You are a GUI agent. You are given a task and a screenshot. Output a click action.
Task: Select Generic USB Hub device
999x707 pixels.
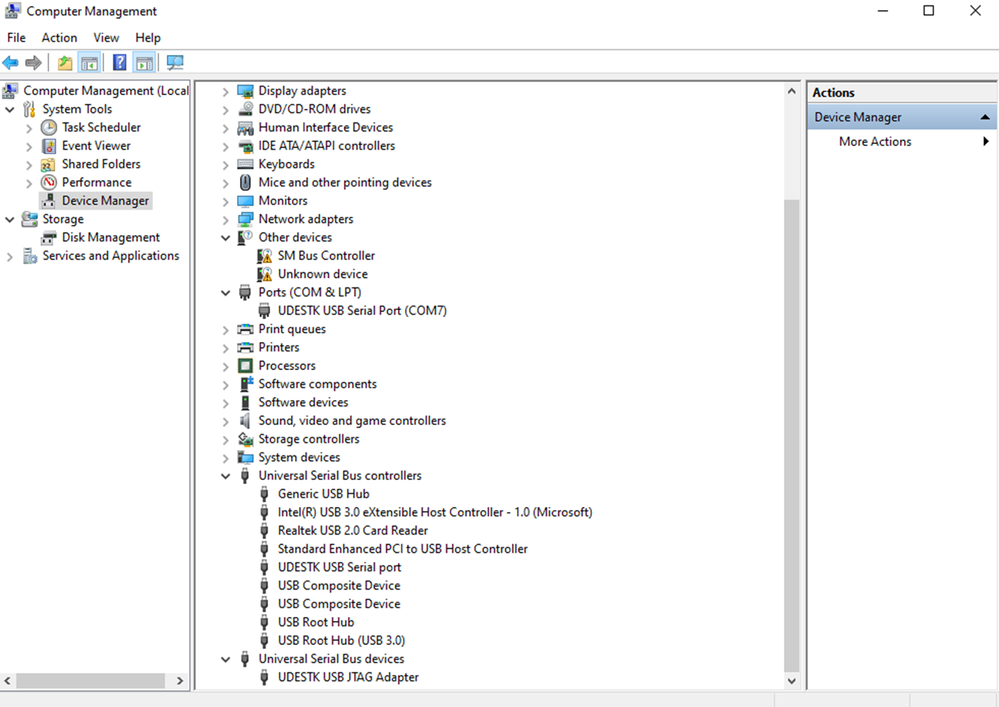coord(324,494)
